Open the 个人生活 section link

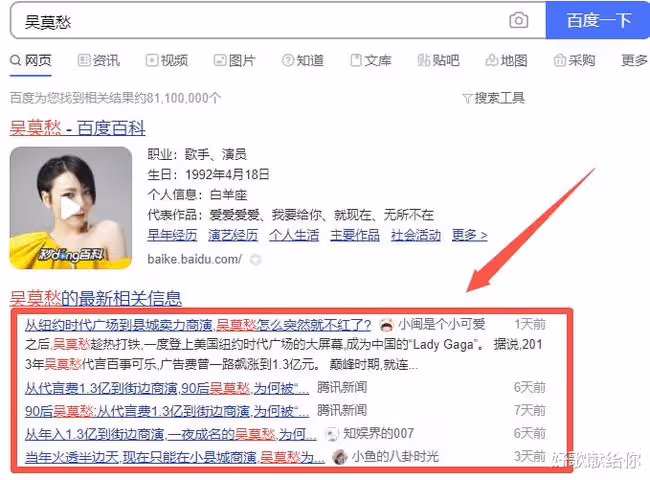[x=294, y=235]
